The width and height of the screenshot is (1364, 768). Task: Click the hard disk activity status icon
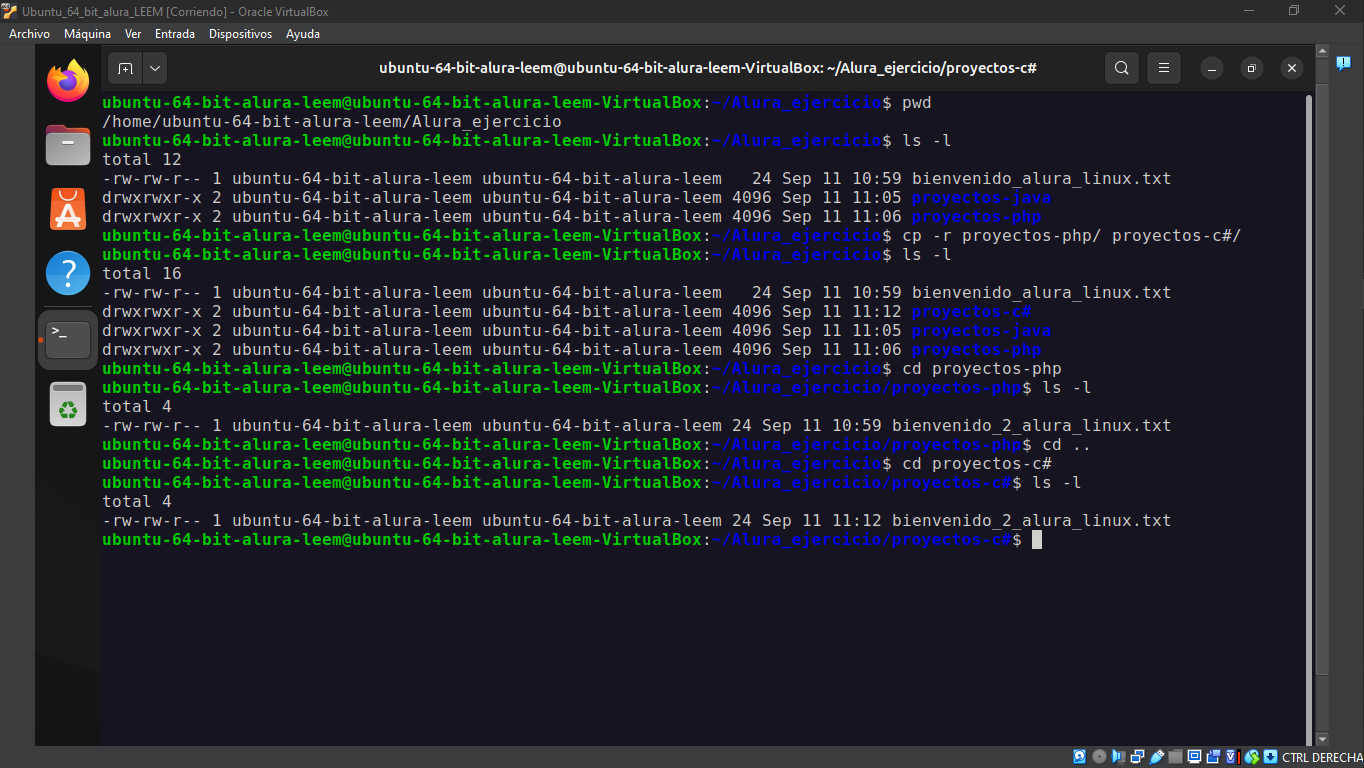[1079, 757]
